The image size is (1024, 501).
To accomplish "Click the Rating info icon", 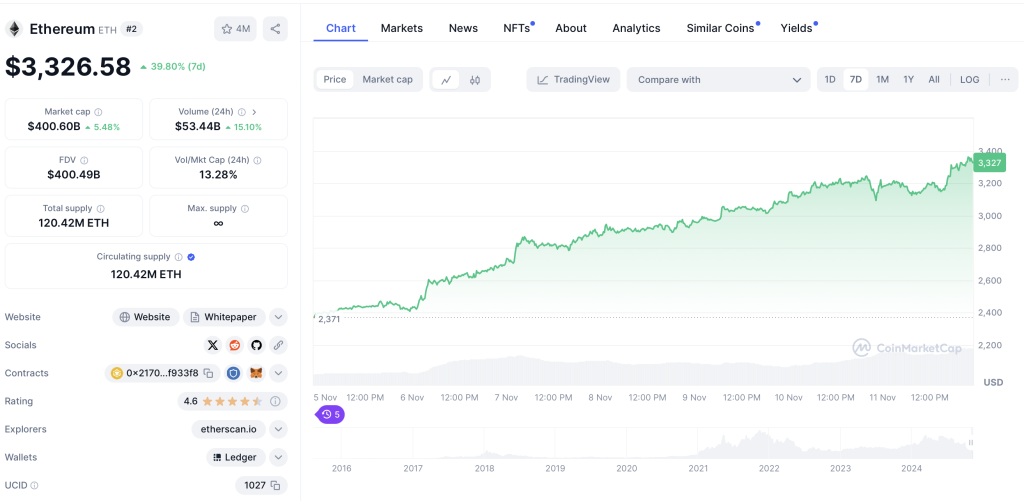I will (275, 401).
